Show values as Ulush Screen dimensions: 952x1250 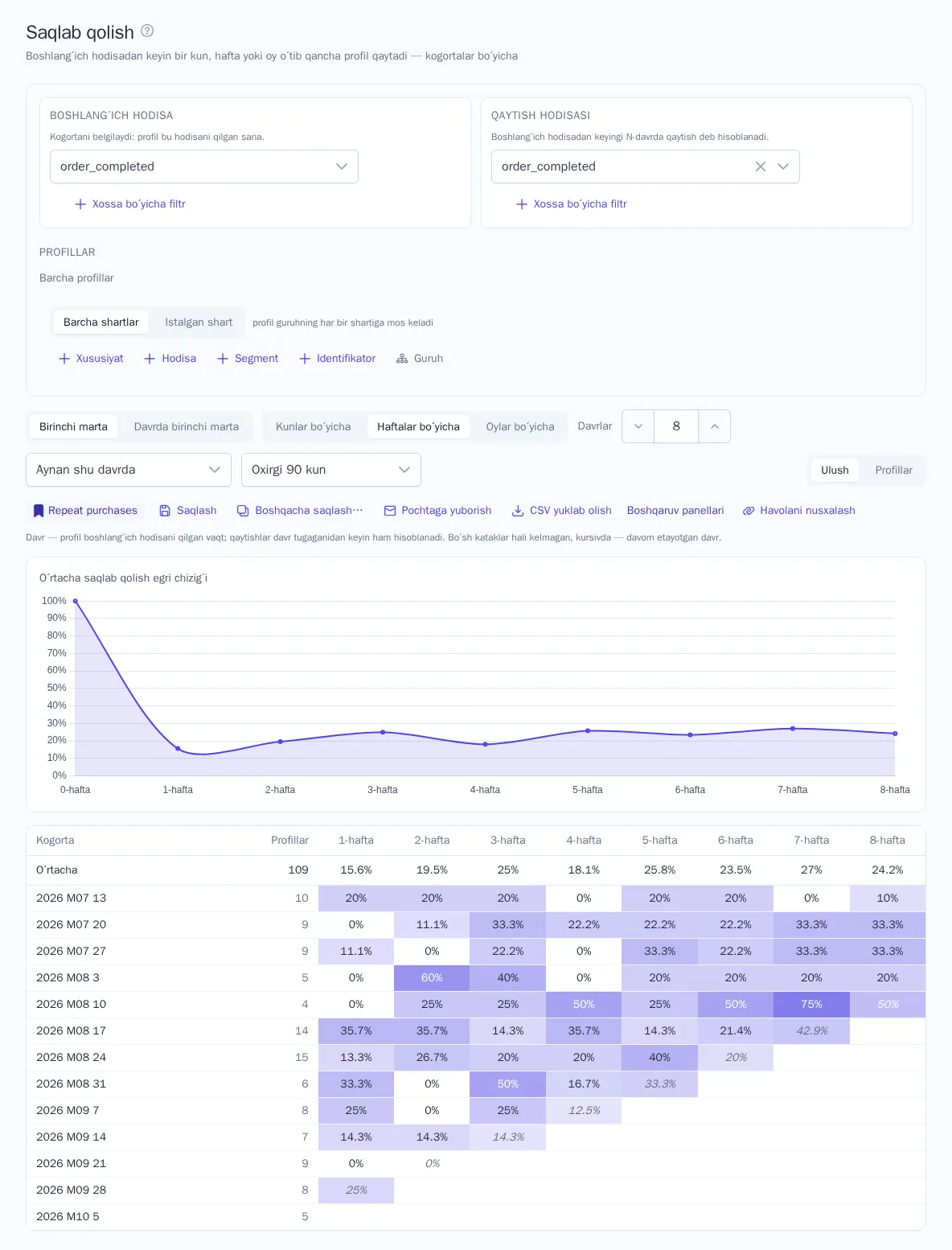pyautogui.click(x=835, y=471)
